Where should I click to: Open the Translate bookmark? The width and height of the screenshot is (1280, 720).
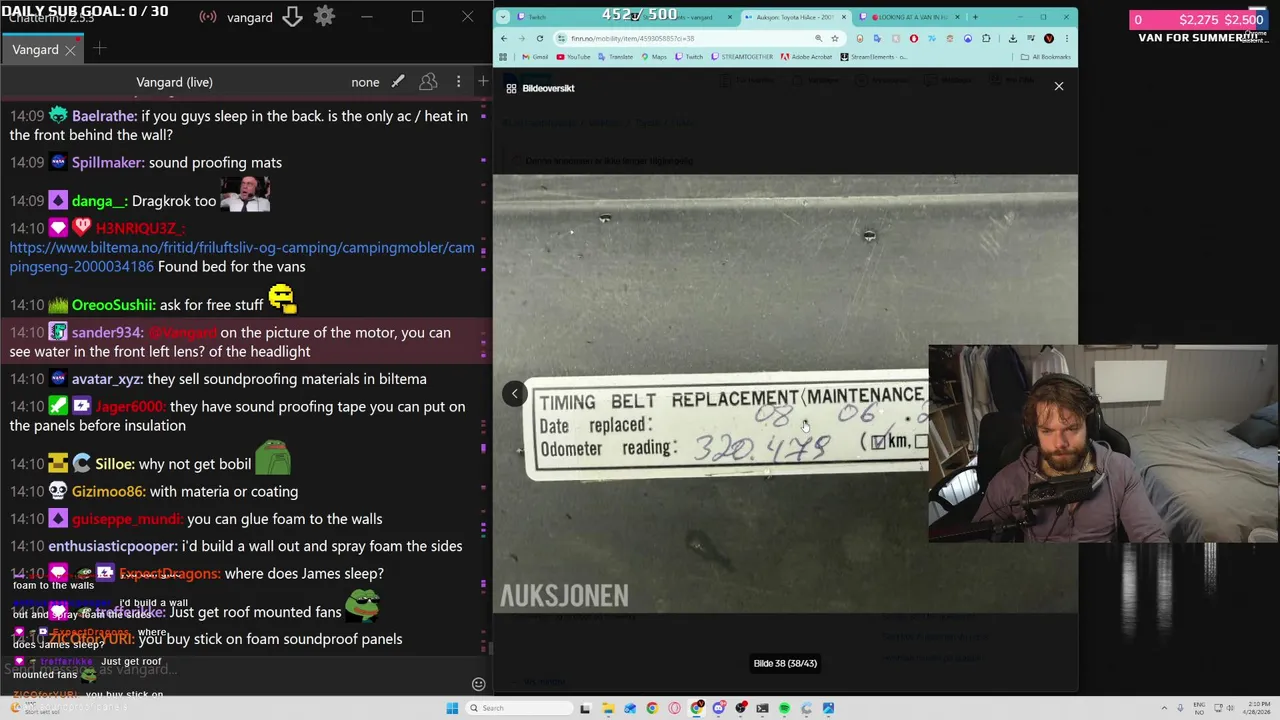coord(615,57)
